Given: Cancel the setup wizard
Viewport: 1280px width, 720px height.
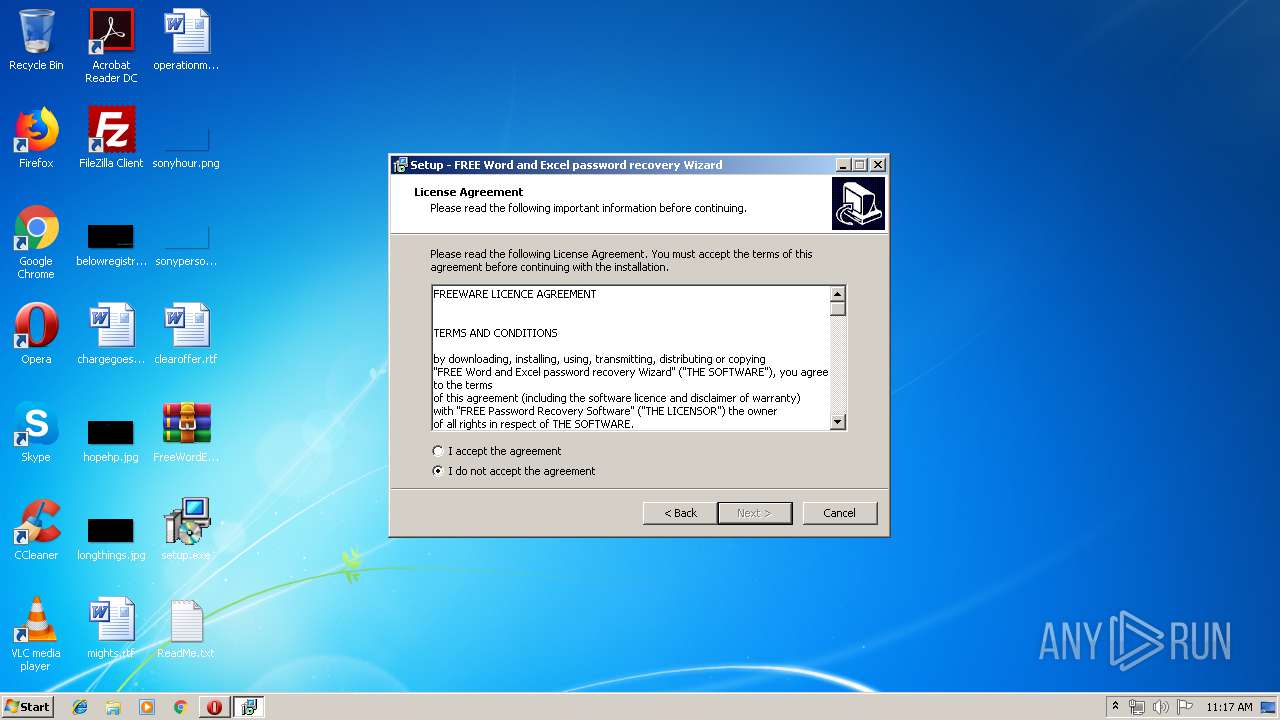Looking at the screenshot, I should (x=839, y=513).
